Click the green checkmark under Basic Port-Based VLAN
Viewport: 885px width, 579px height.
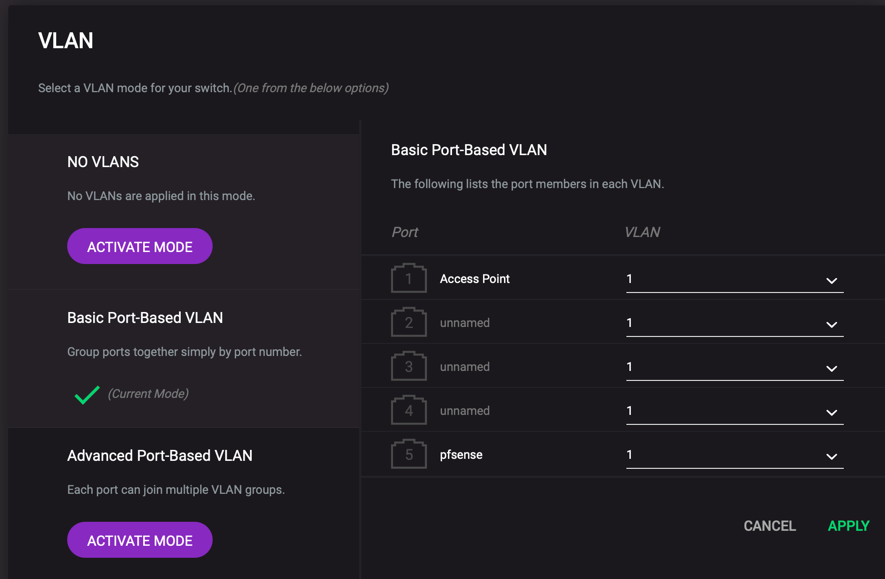coord(87,392)
